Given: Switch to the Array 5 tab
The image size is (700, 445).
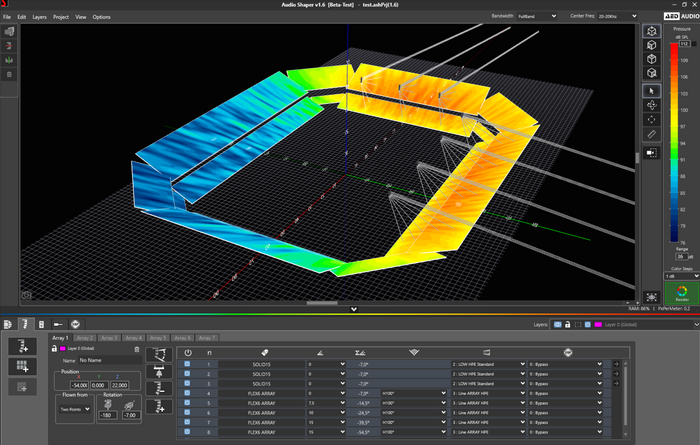Looking at the screenshot, I should coord(158,338).
